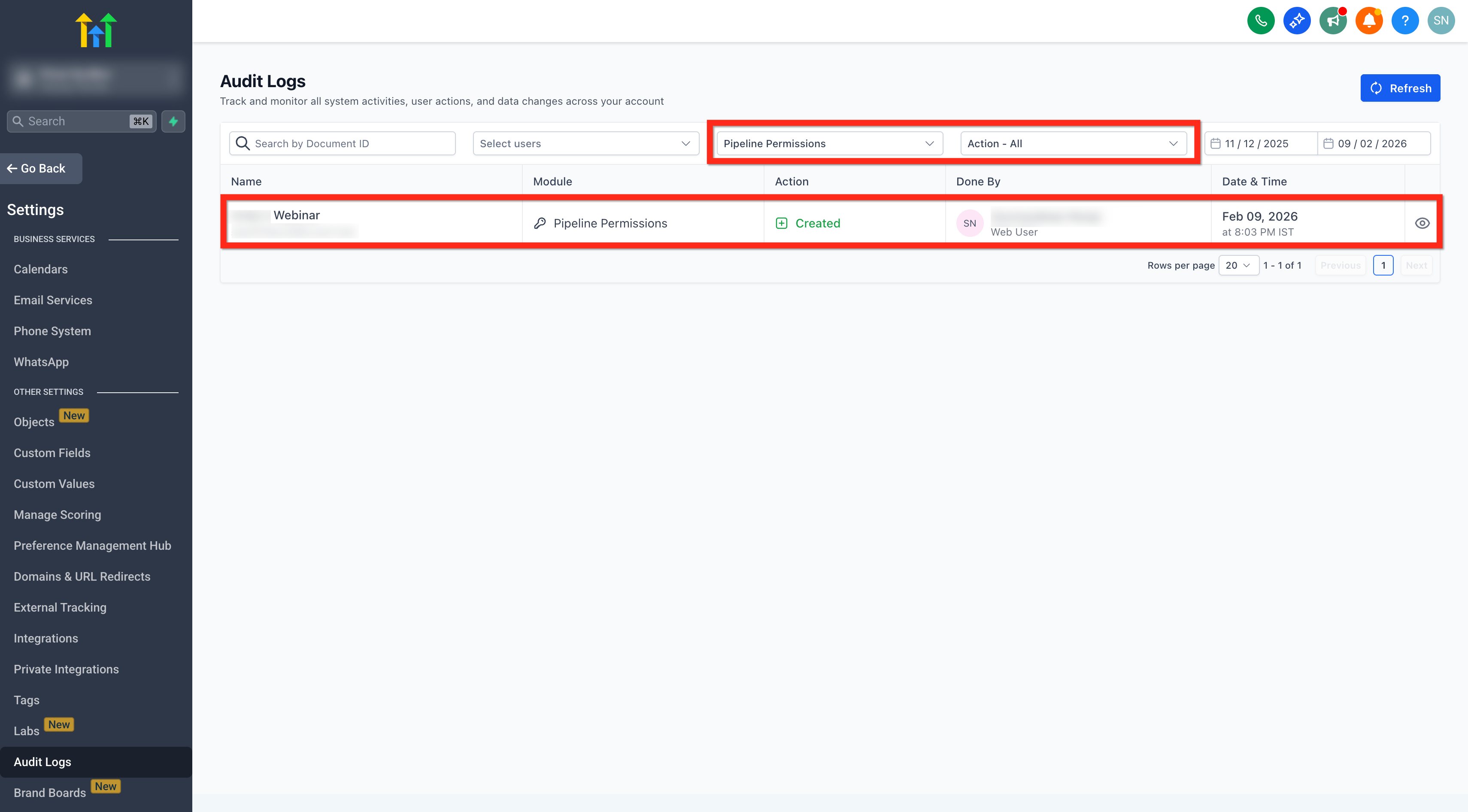Click the green lightning quick actions icon
The height and width of the screenshot is (812, 1468).
[x=173, y=121]
